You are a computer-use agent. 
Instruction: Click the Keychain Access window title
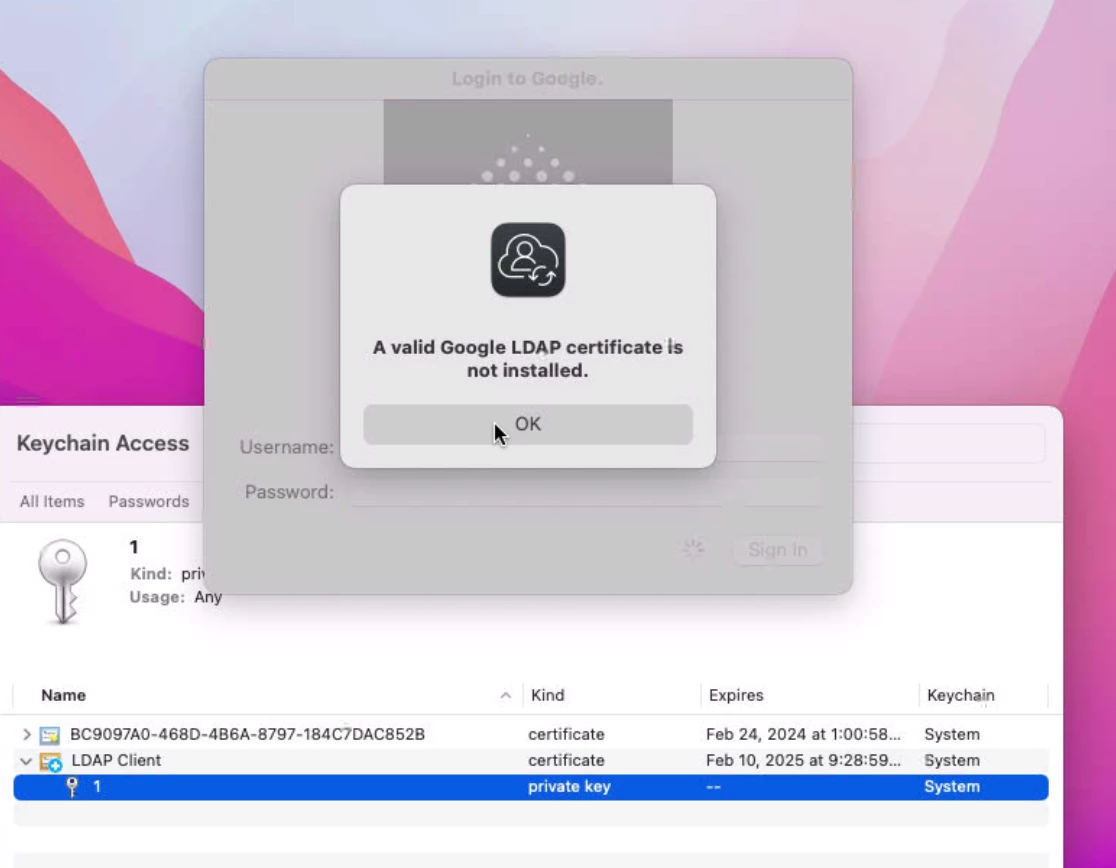(x=102, y=443)
